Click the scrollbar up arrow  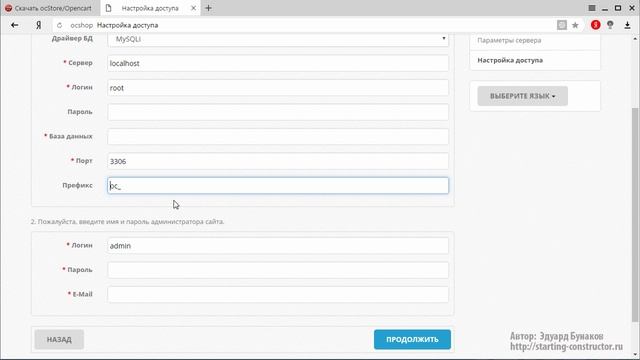click(x=635, y=39)
